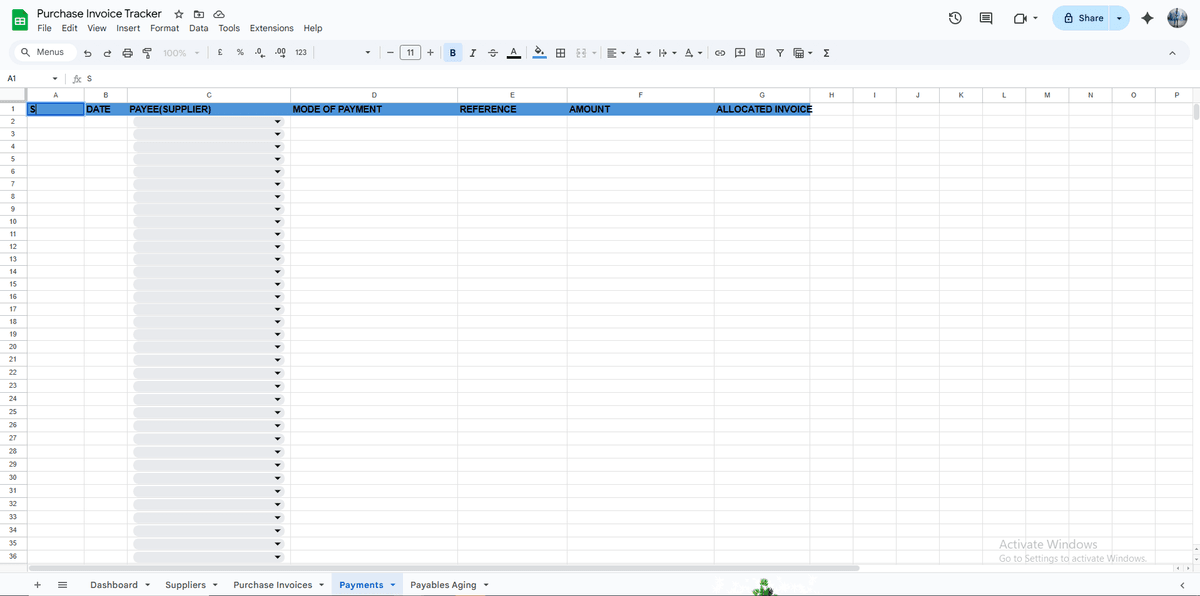Open the fill color picker
The image size is (1200, 596).
[x=540, y=53]
